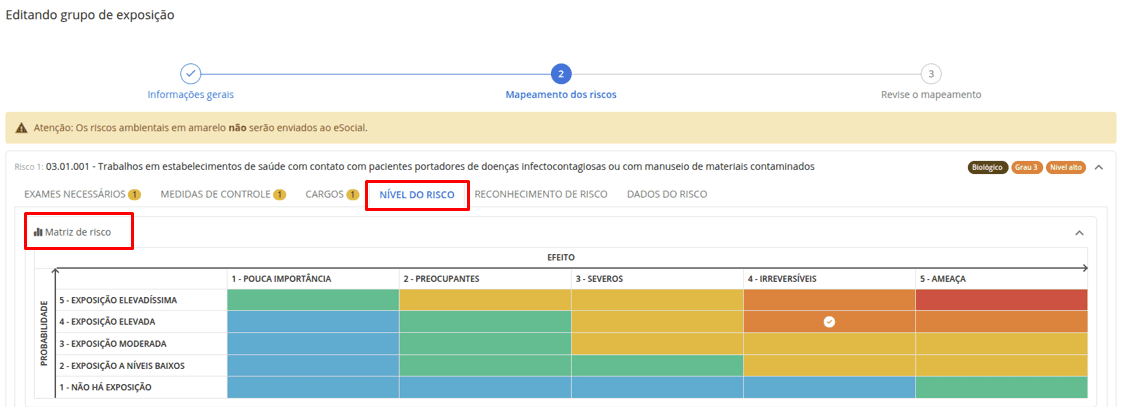Select blue cell: Exposição elevada, Pouca importância
Image resolution: width=1125 pixels, height=407 pixels.
click(313, 322)
